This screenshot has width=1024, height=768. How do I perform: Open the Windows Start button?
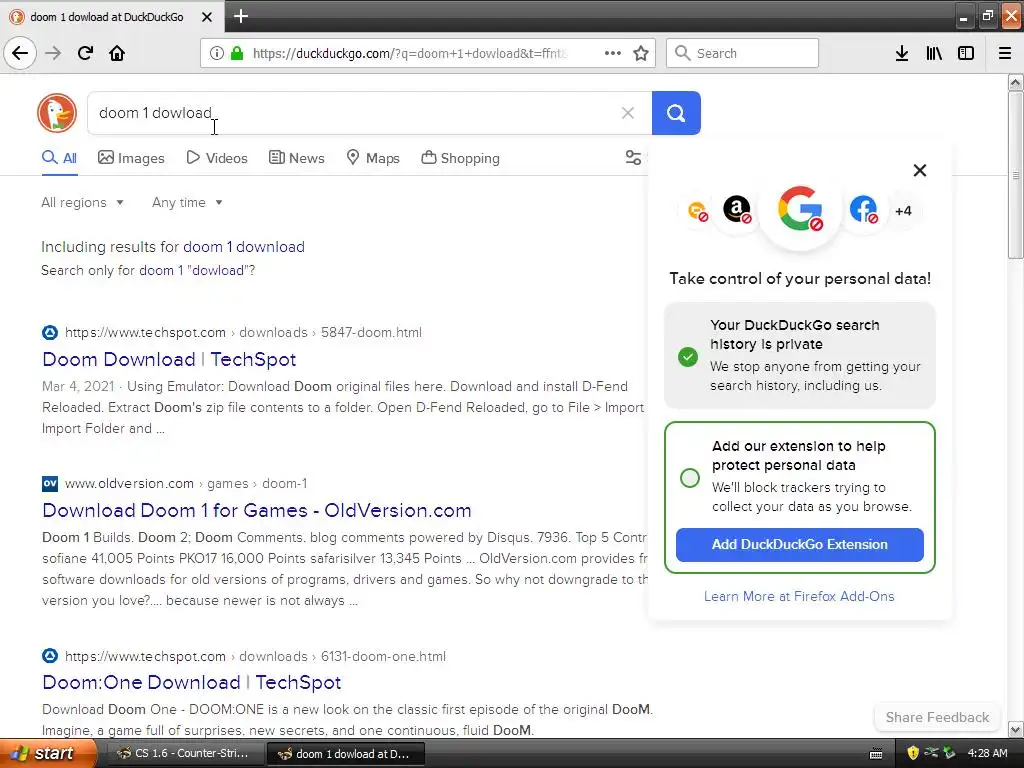pos(48,753)
